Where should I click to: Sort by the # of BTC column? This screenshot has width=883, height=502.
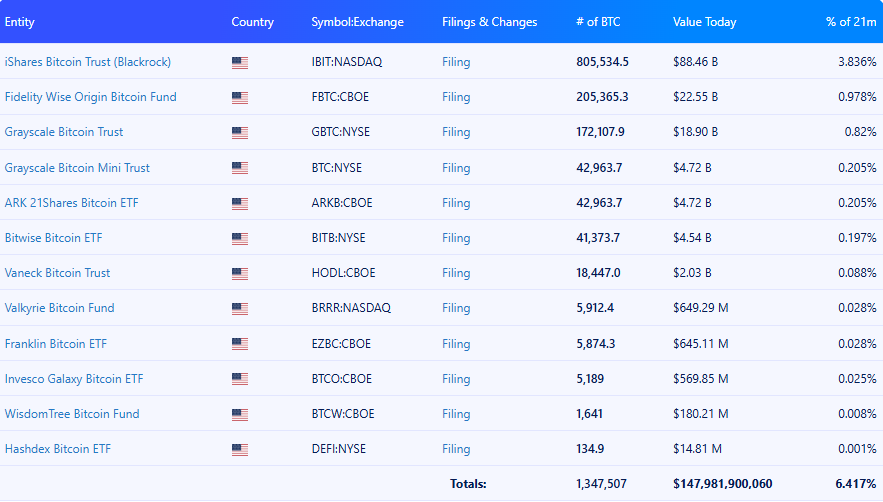click(599, 22)
